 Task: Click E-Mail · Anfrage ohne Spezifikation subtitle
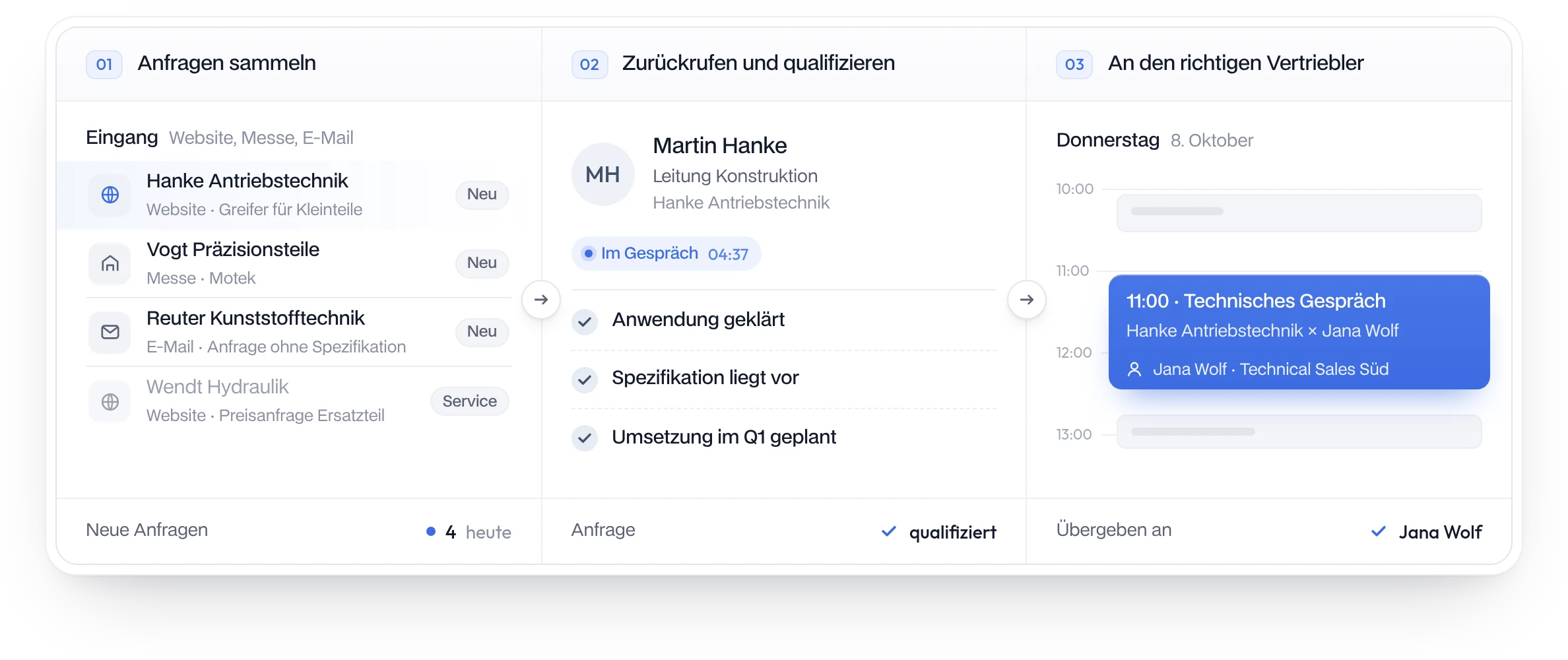[276, 347]
